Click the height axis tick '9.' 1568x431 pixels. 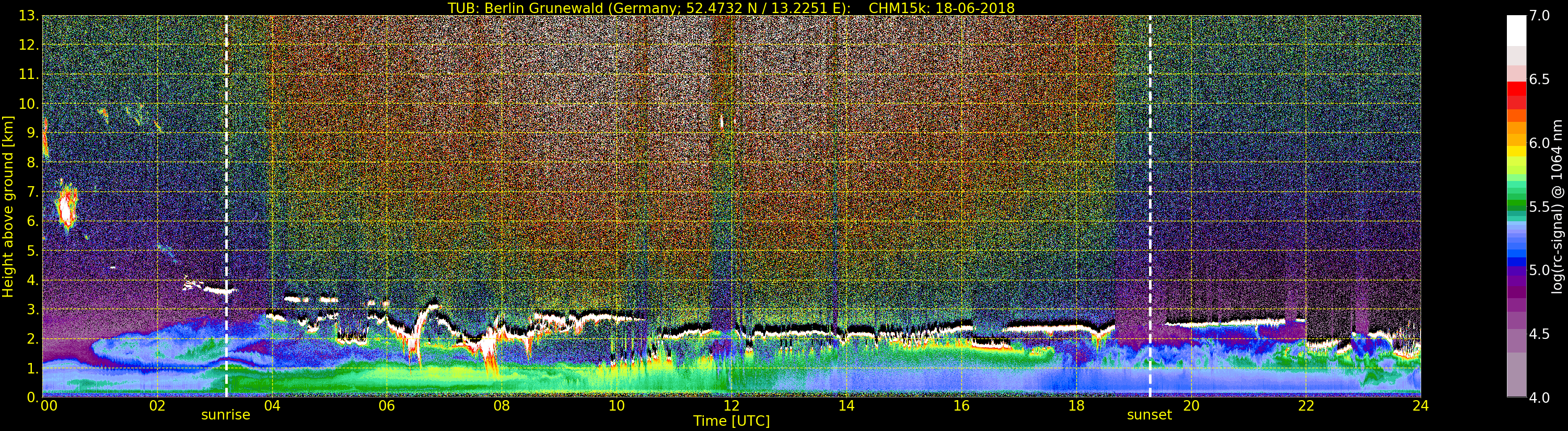(x=33, y=133)
